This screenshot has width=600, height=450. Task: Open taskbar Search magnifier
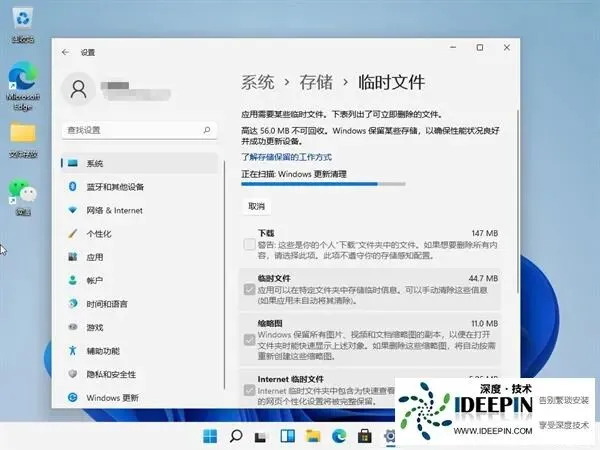tap(236, 436)
